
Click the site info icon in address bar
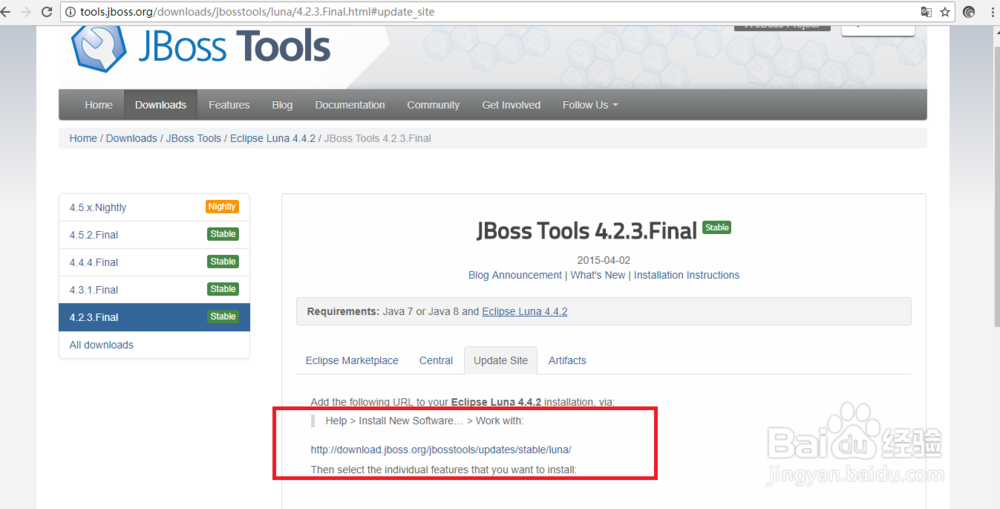[70, 11]
